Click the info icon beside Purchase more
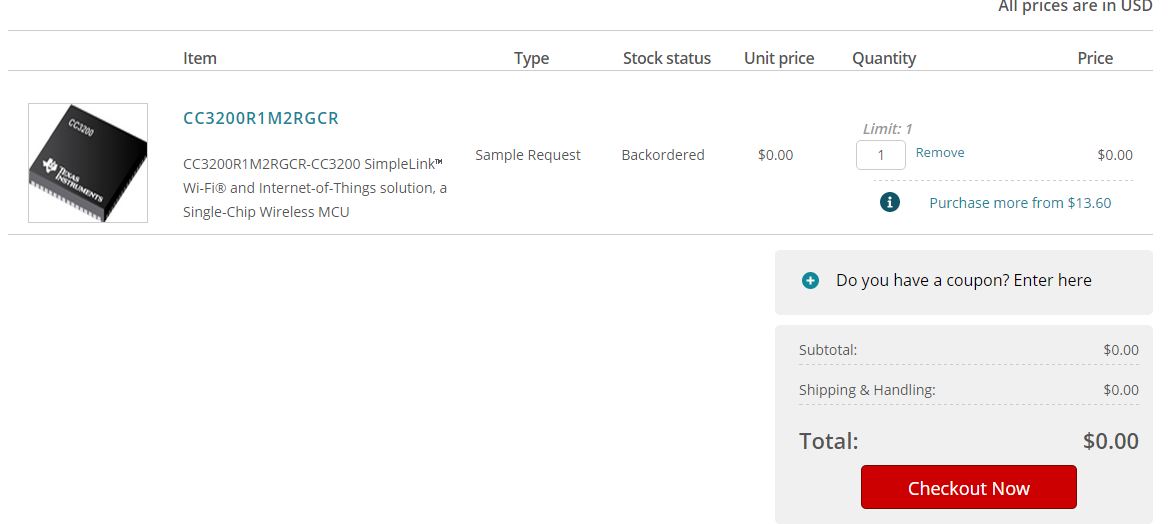 [x=890, y=202]
